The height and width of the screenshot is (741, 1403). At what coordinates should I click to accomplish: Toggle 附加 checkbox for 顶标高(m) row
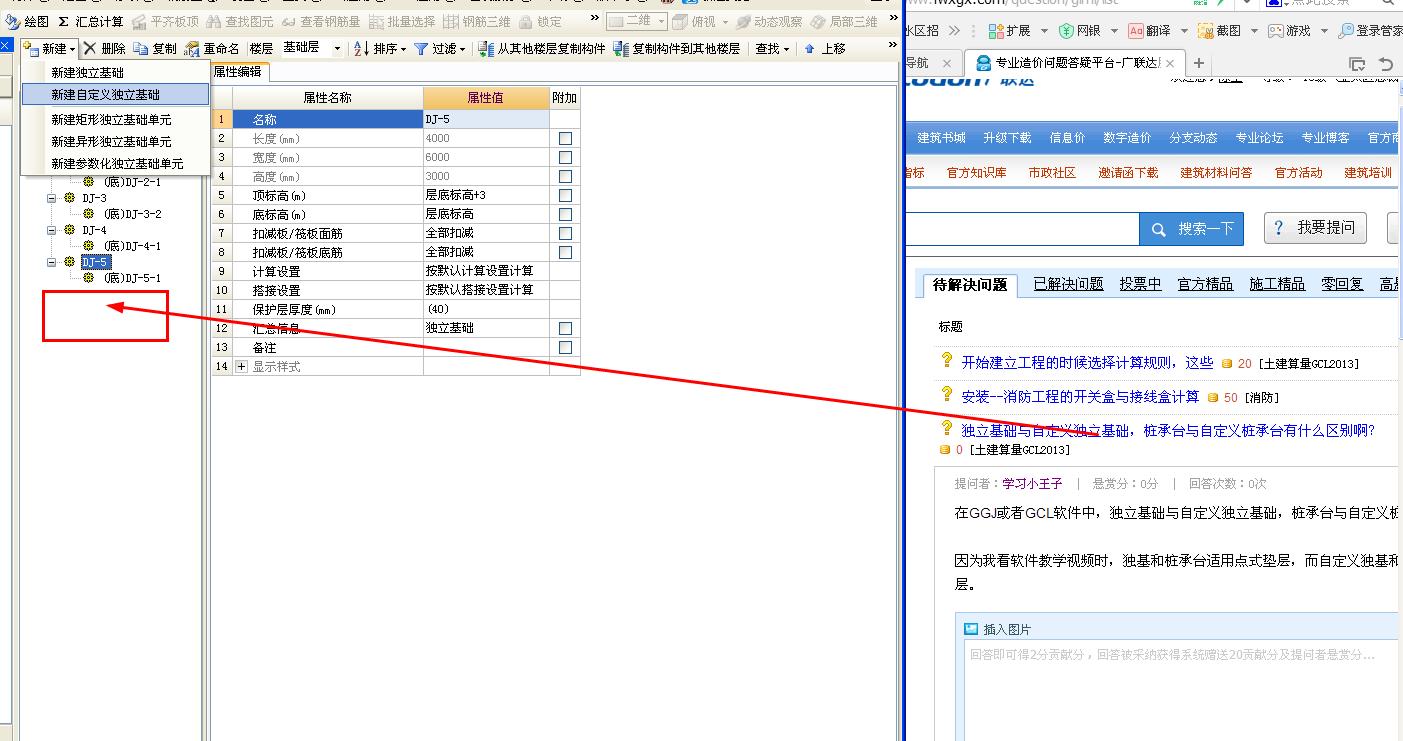click(565, 195)
